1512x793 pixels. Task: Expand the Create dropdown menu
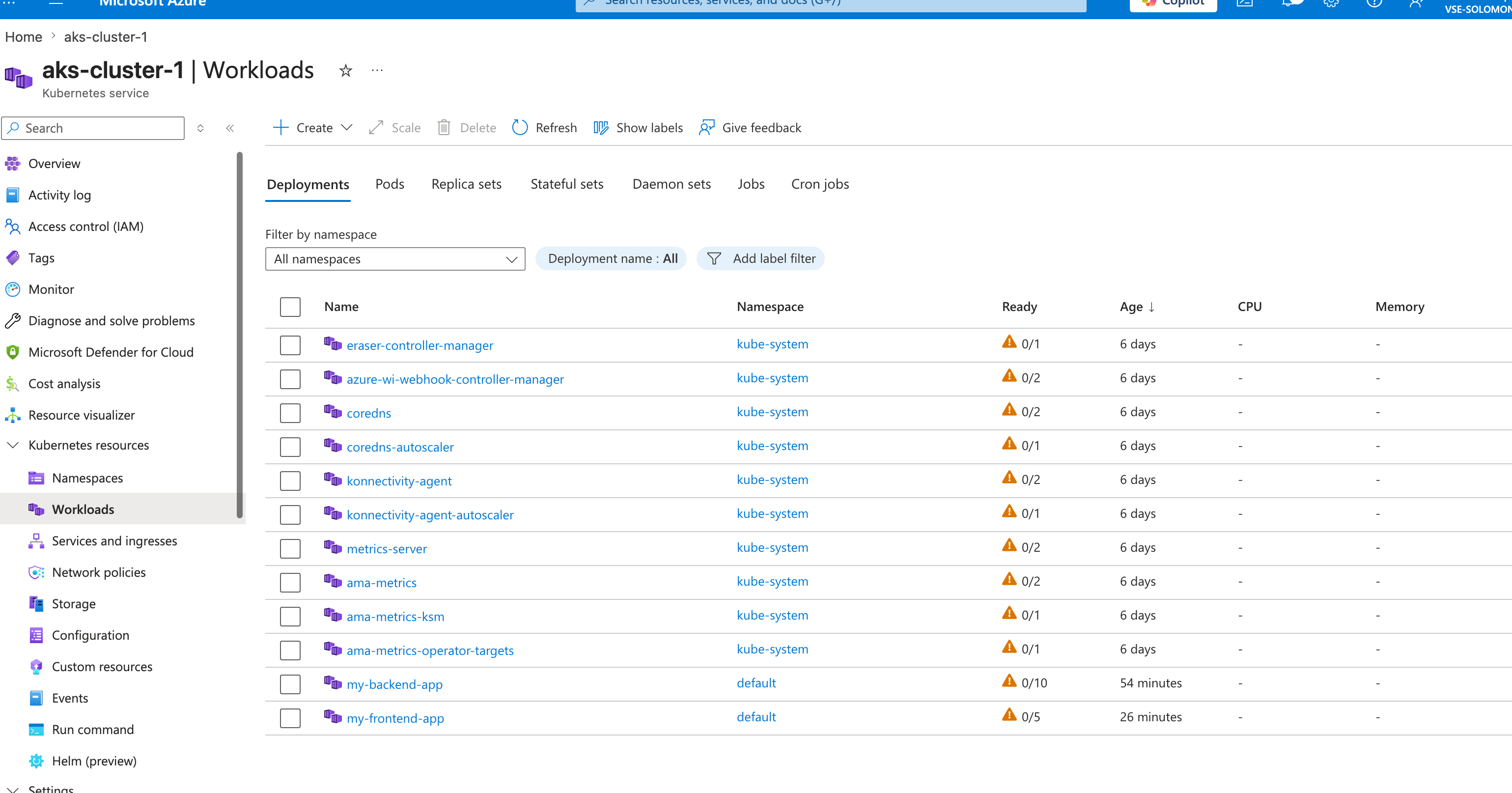pyautogui.click(x=313, y=128)
